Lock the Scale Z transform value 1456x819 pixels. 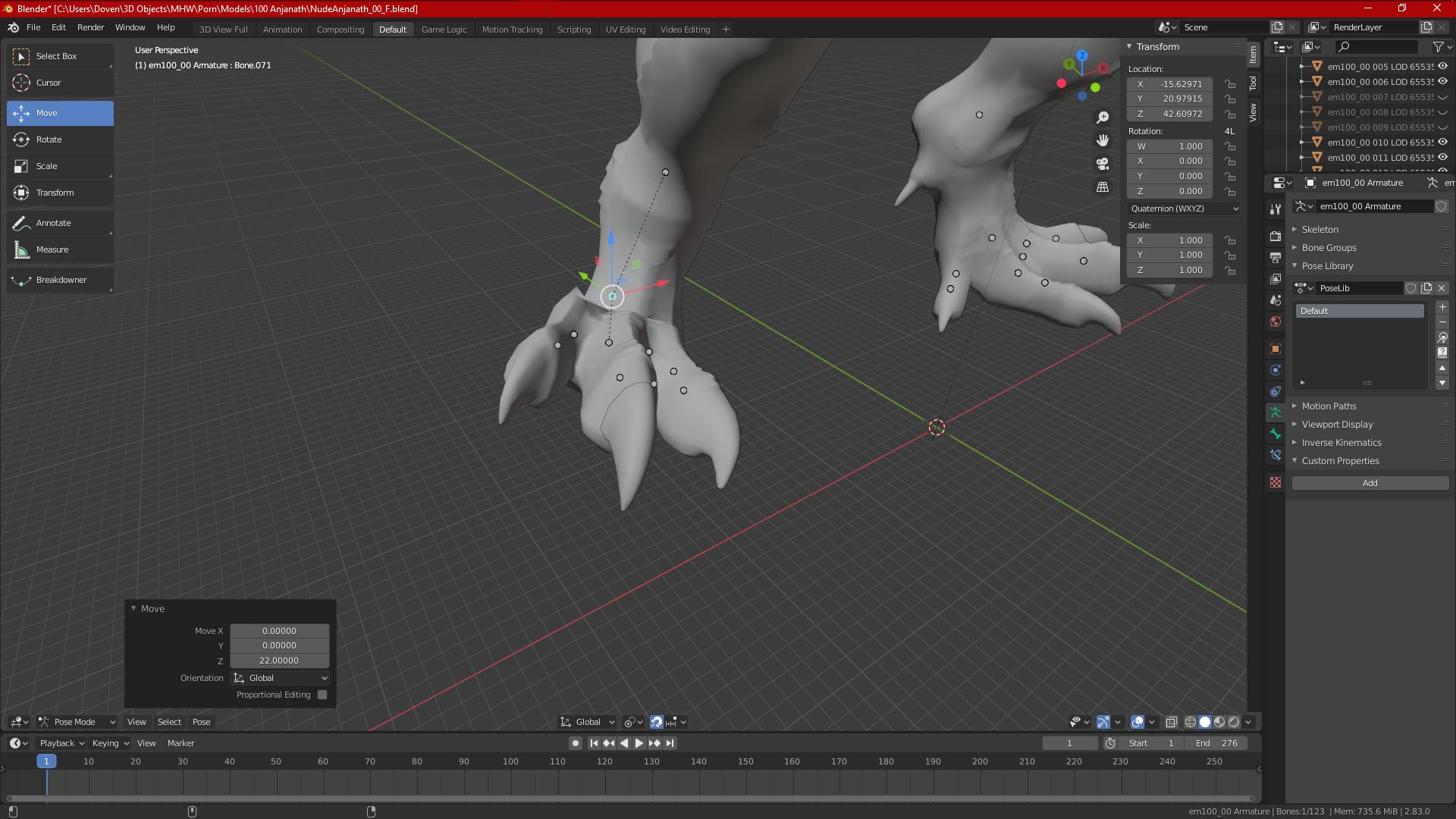(x=1230, y=270)
